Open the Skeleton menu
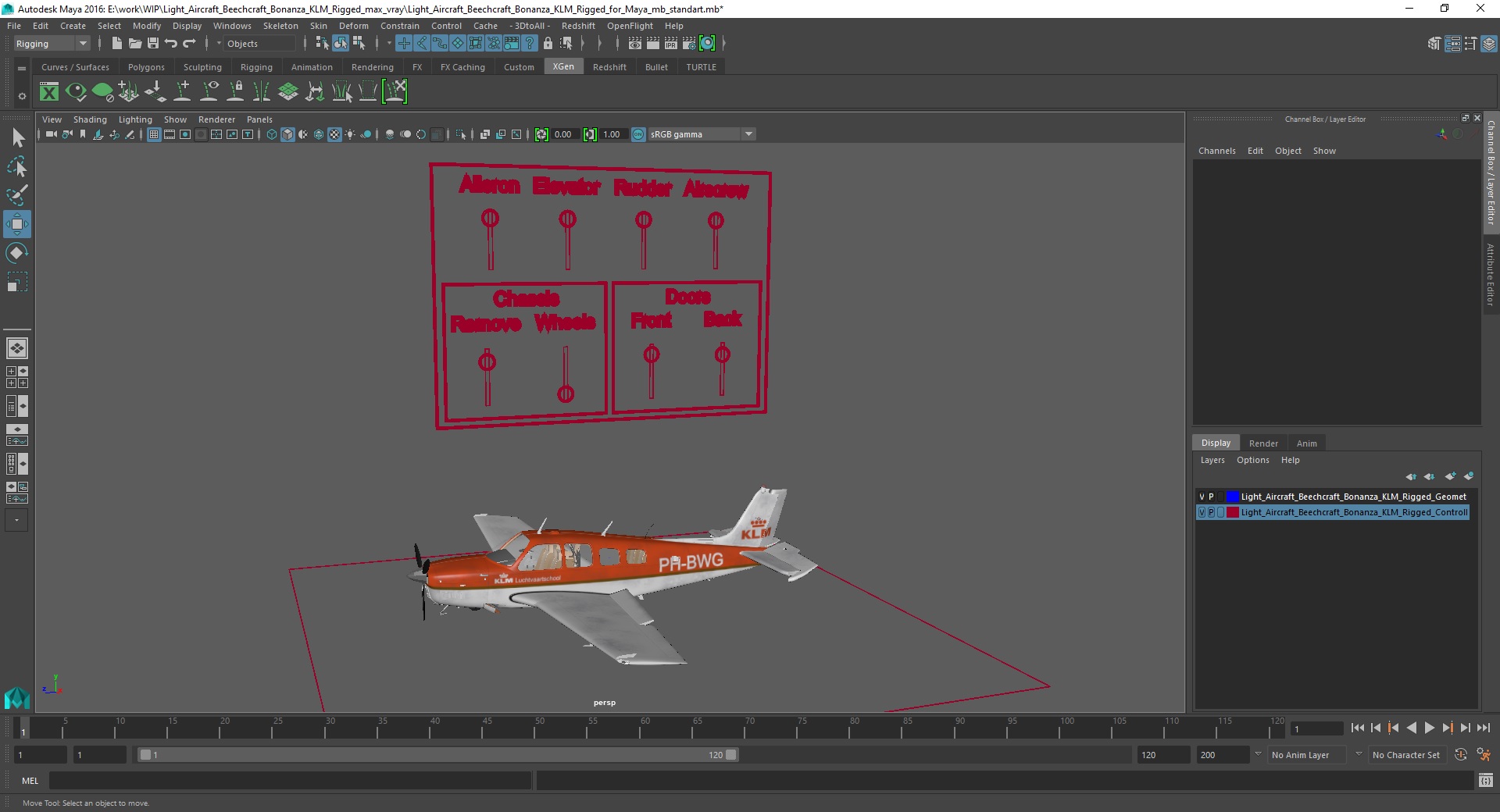Screen dimensions: 1500x812 (x=280, y=26)
